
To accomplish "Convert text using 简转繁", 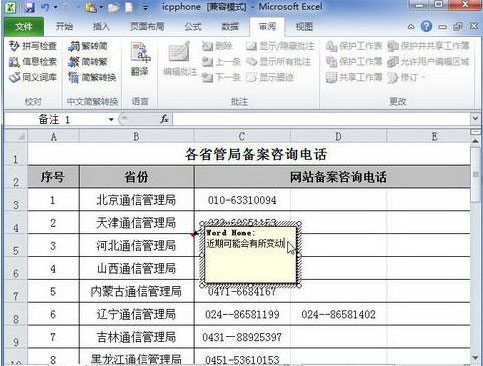I will pos(88,62).
